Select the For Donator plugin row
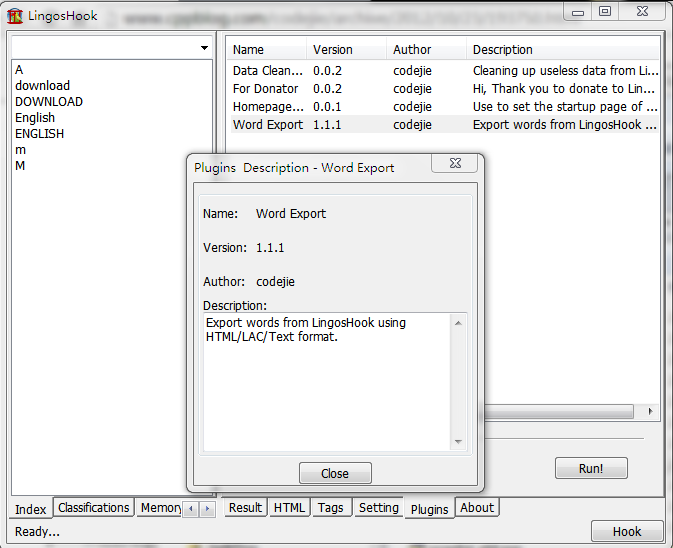The width and height of the screenshot is (673, 548). 445,88
